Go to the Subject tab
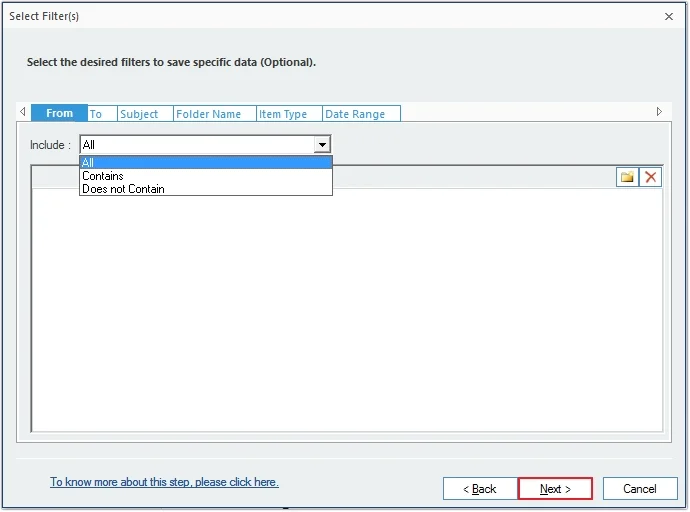Image resolution: width=690 pixels, height=512 pixels. [144, 114]
